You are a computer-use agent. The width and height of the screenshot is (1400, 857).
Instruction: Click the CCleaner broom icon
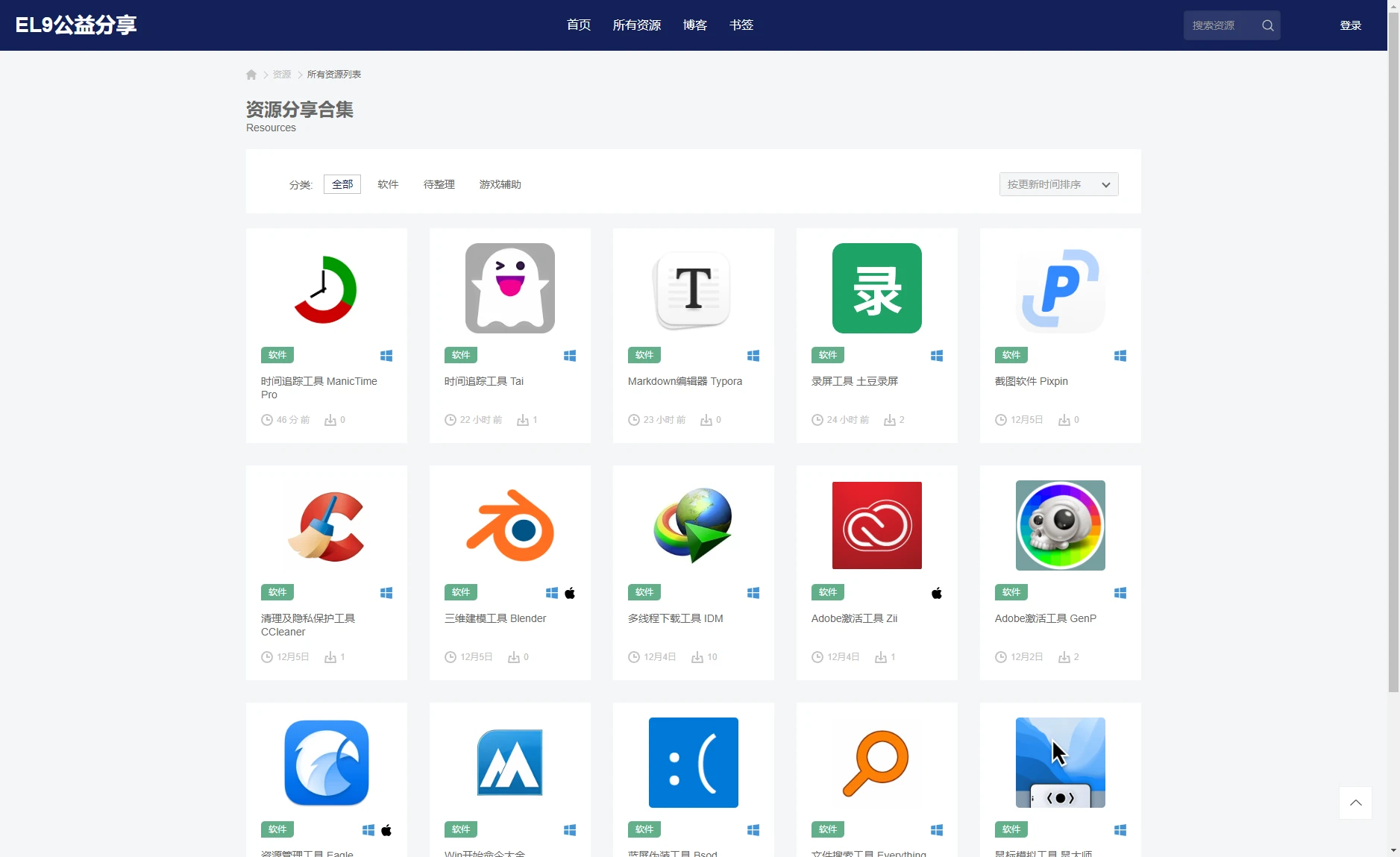tap(326, 526)
